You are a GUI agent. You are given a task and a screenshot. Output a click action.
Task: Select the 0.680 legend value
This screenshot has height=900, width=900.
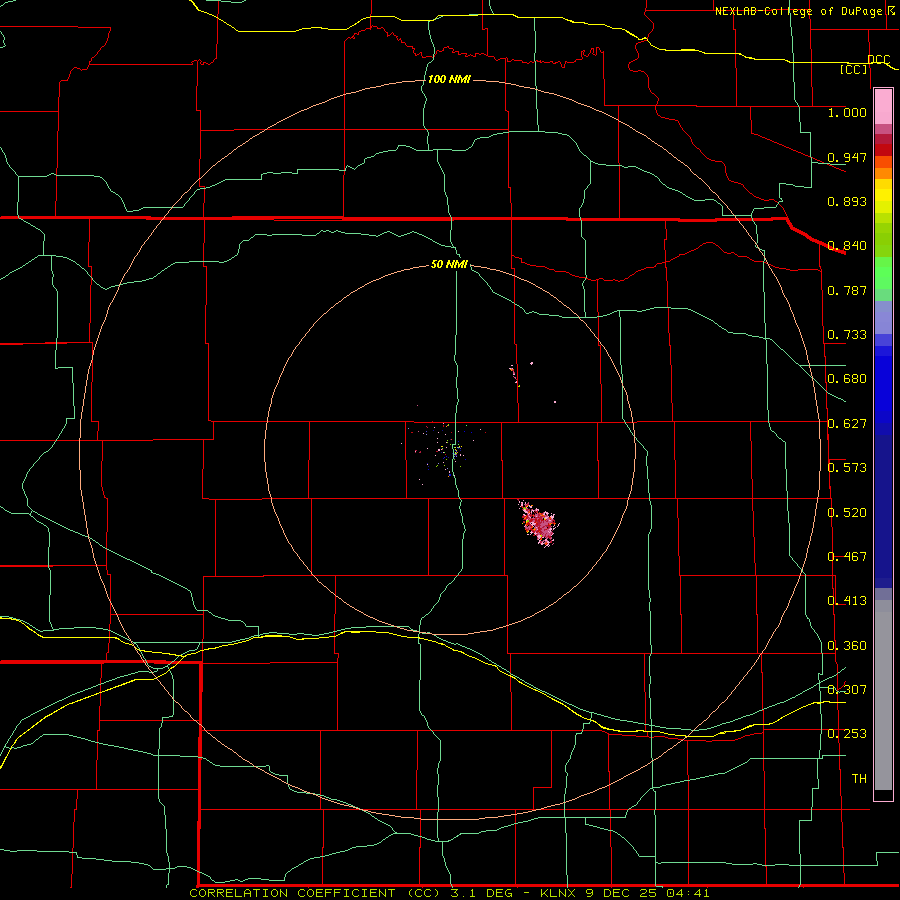coord(847,379)
